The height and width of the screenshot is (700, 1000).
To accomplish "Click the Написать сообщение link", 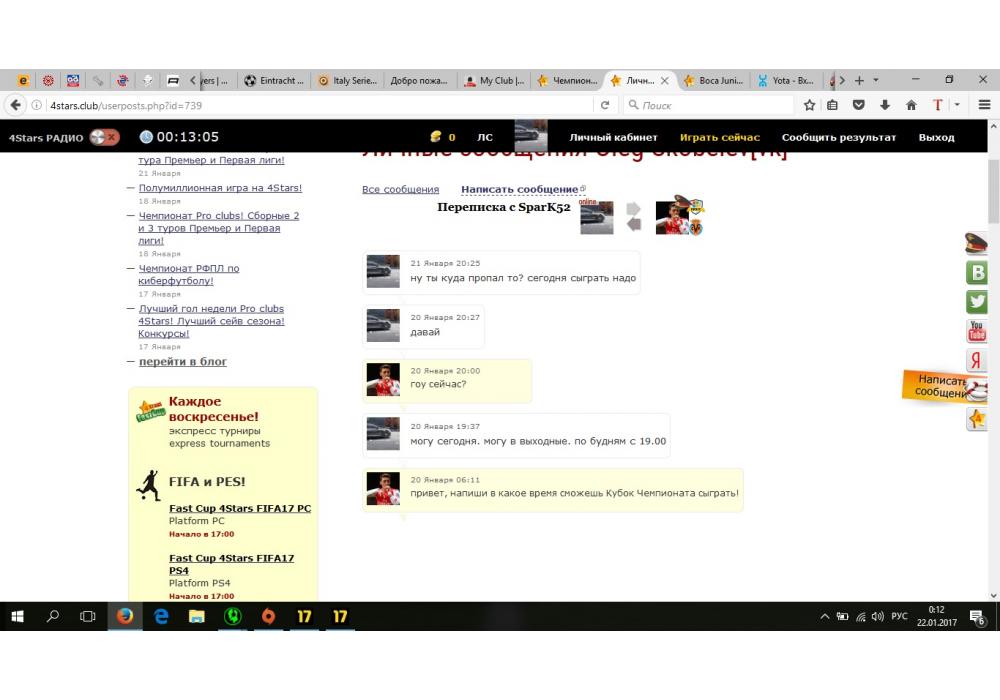I will click(519, 189).
